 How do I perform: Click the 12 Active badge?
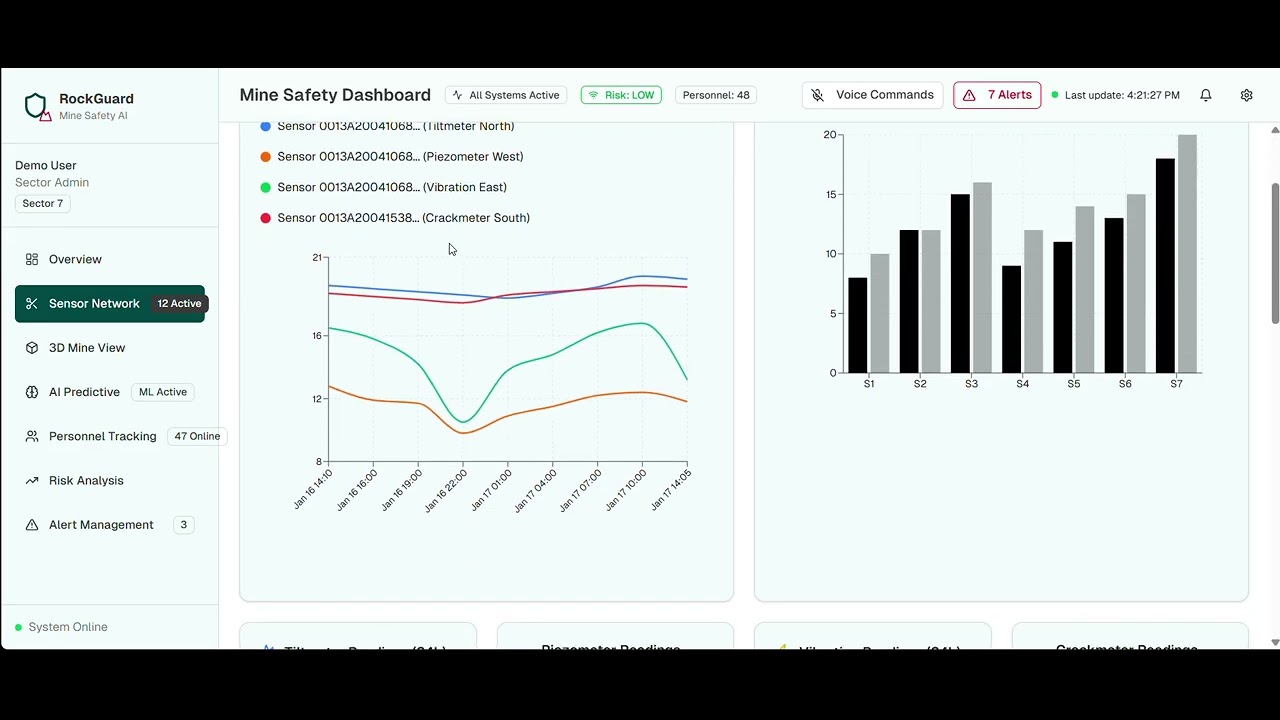[x=179, y=304]
